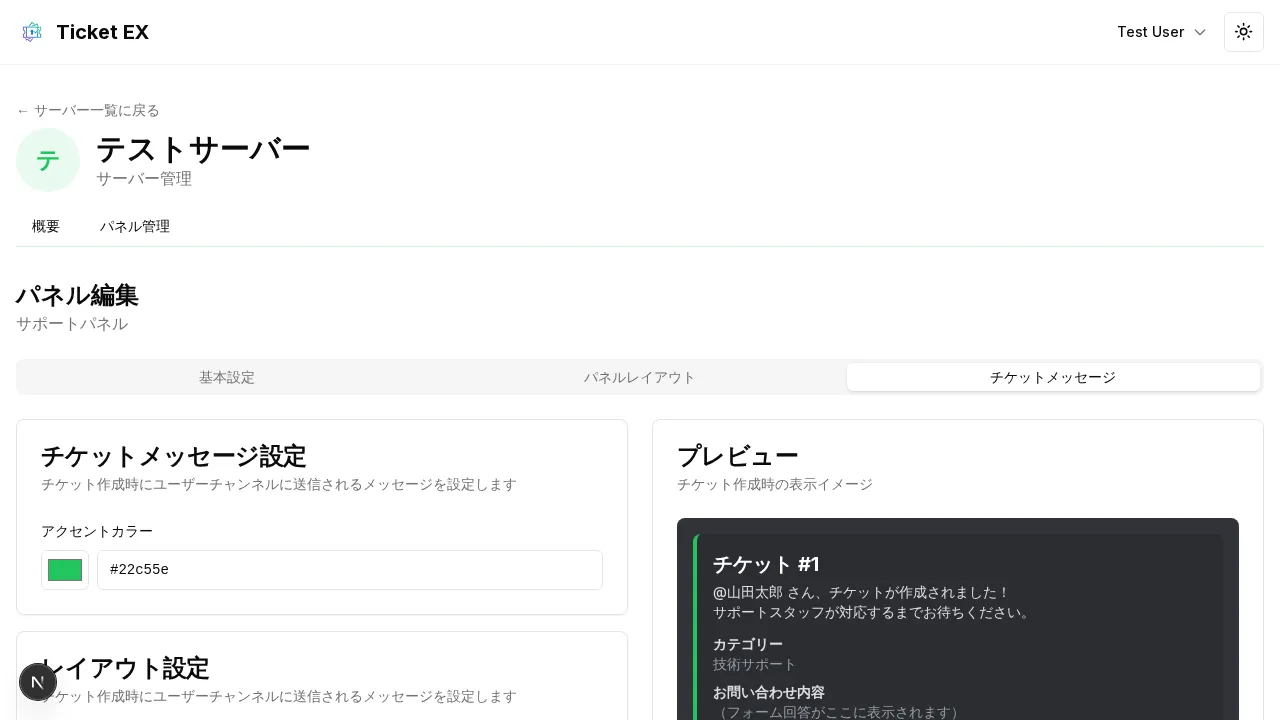Click the テストサーバー server heading
Screen dimensions: 1280x720
(203, 150)
